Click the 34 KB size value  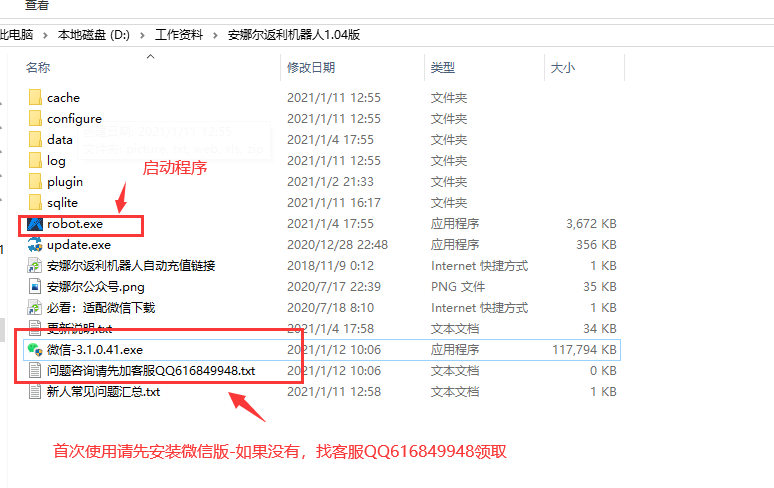click(600, 329)
